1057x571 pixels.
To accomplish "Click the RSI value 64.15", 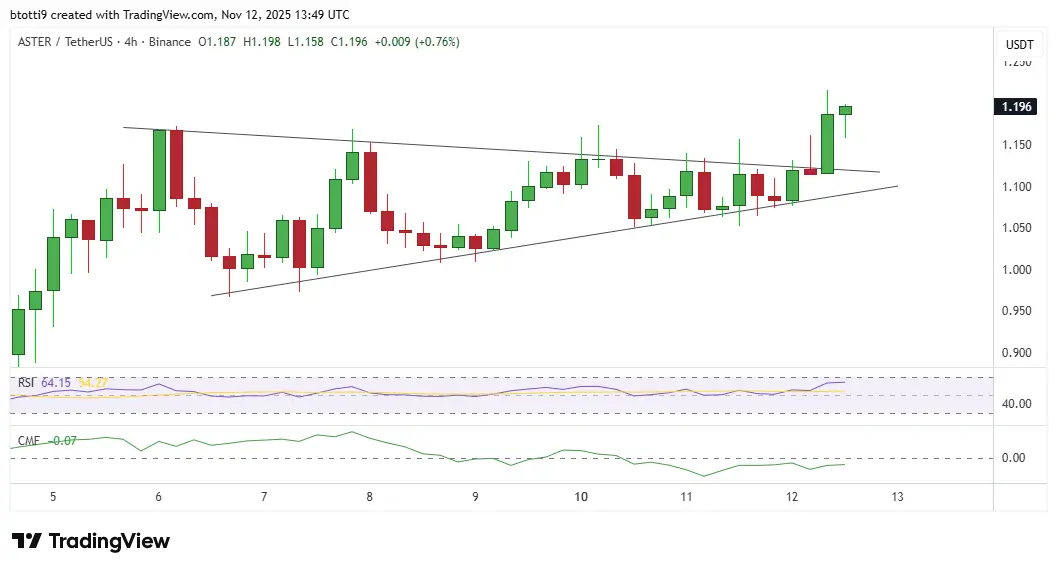I will click(56, 383).
